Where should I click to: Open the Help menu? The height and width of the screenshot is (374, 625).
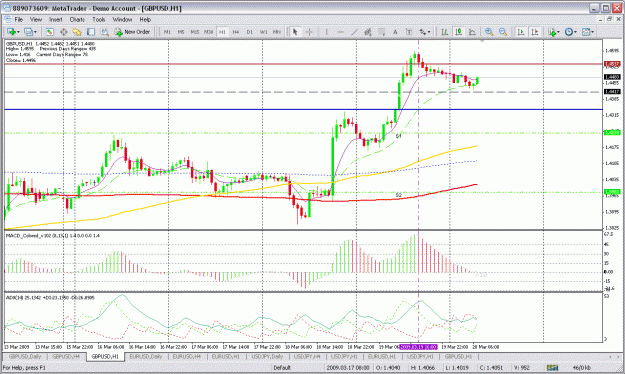(x=145, y=20)
